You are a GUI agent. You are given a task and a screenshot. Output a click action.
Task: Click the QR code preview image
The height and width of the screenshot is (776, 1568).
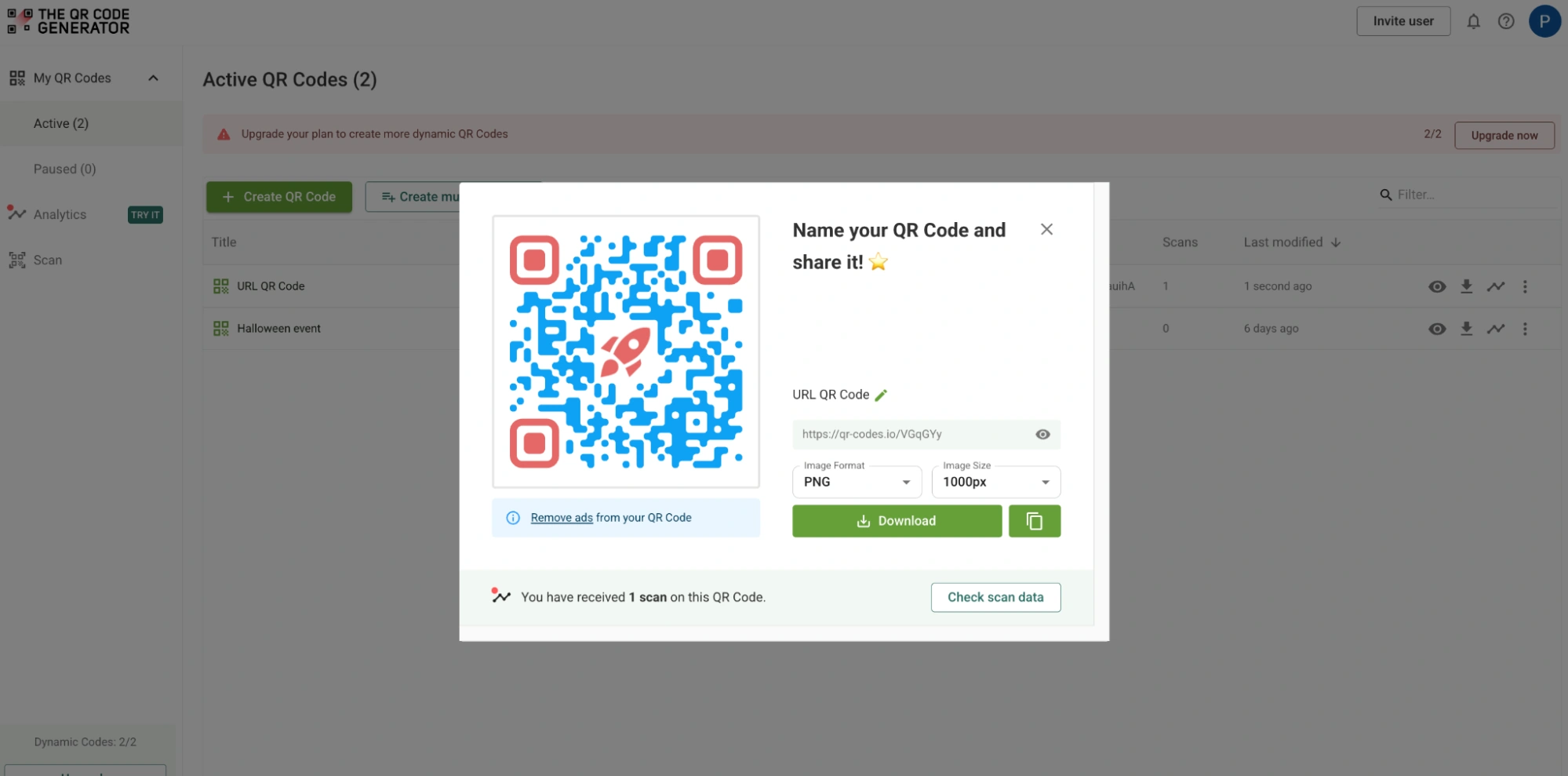[626, 352]
